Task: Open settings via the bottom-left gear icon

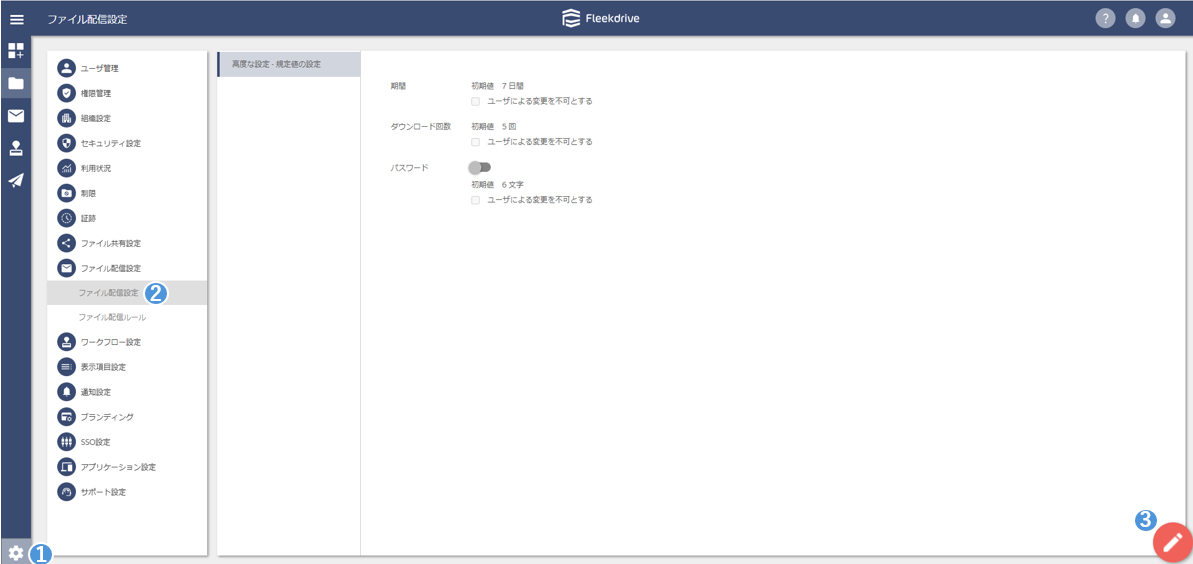Action: pyautogui.click(x=16, y=553)
